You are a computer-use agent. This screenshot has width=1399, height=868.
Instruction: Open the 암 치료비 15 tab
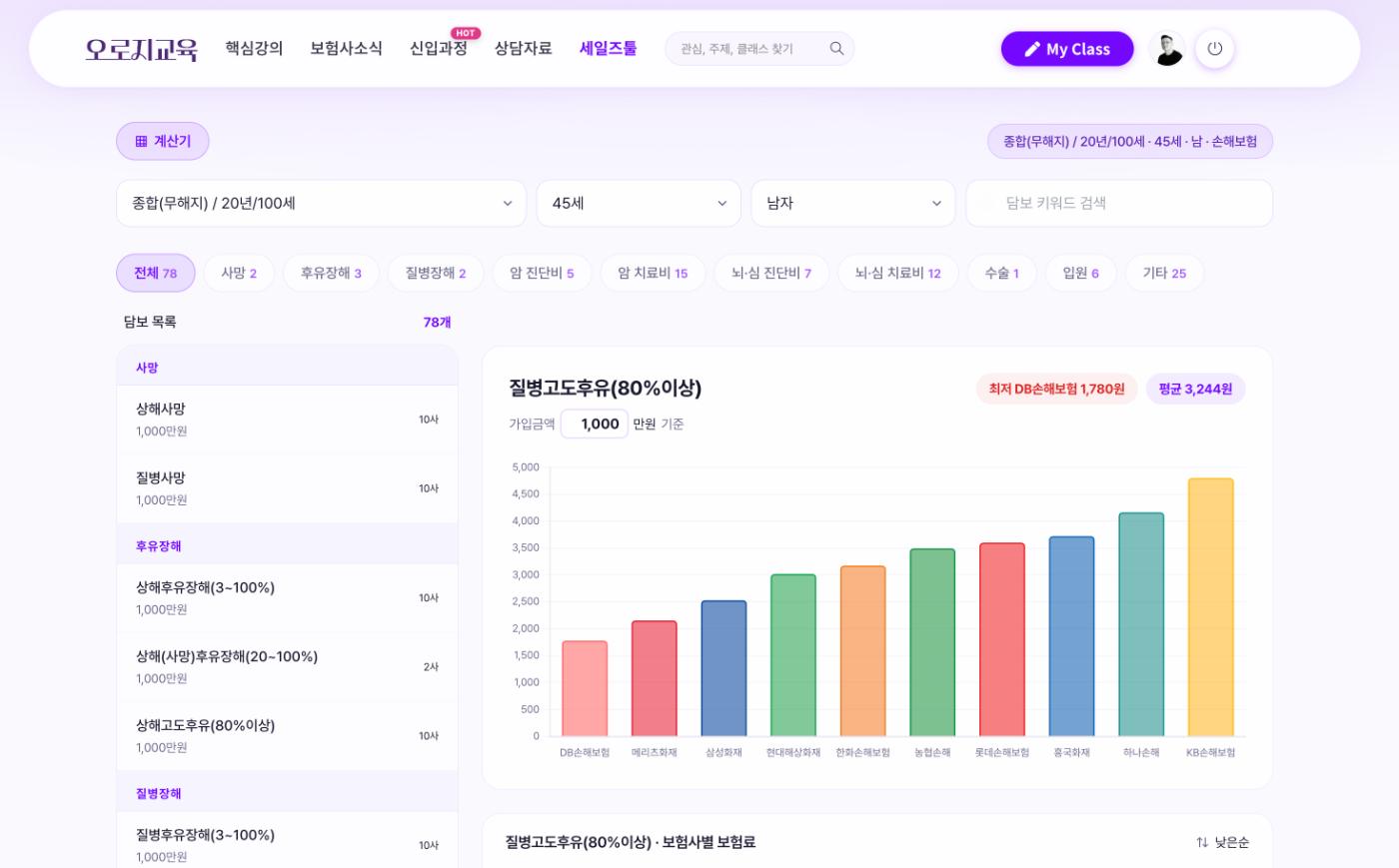[x=653, y=273]
